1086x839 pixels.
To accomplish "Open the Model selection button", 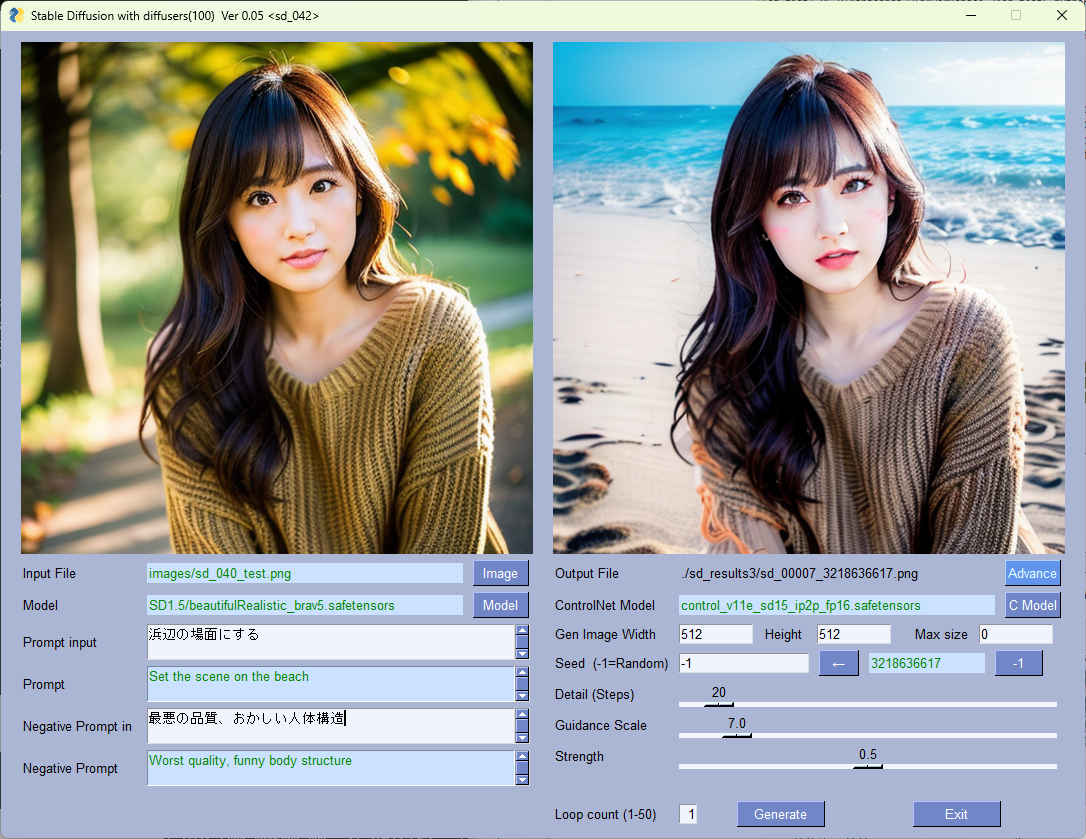I will (x=500, y=605).
